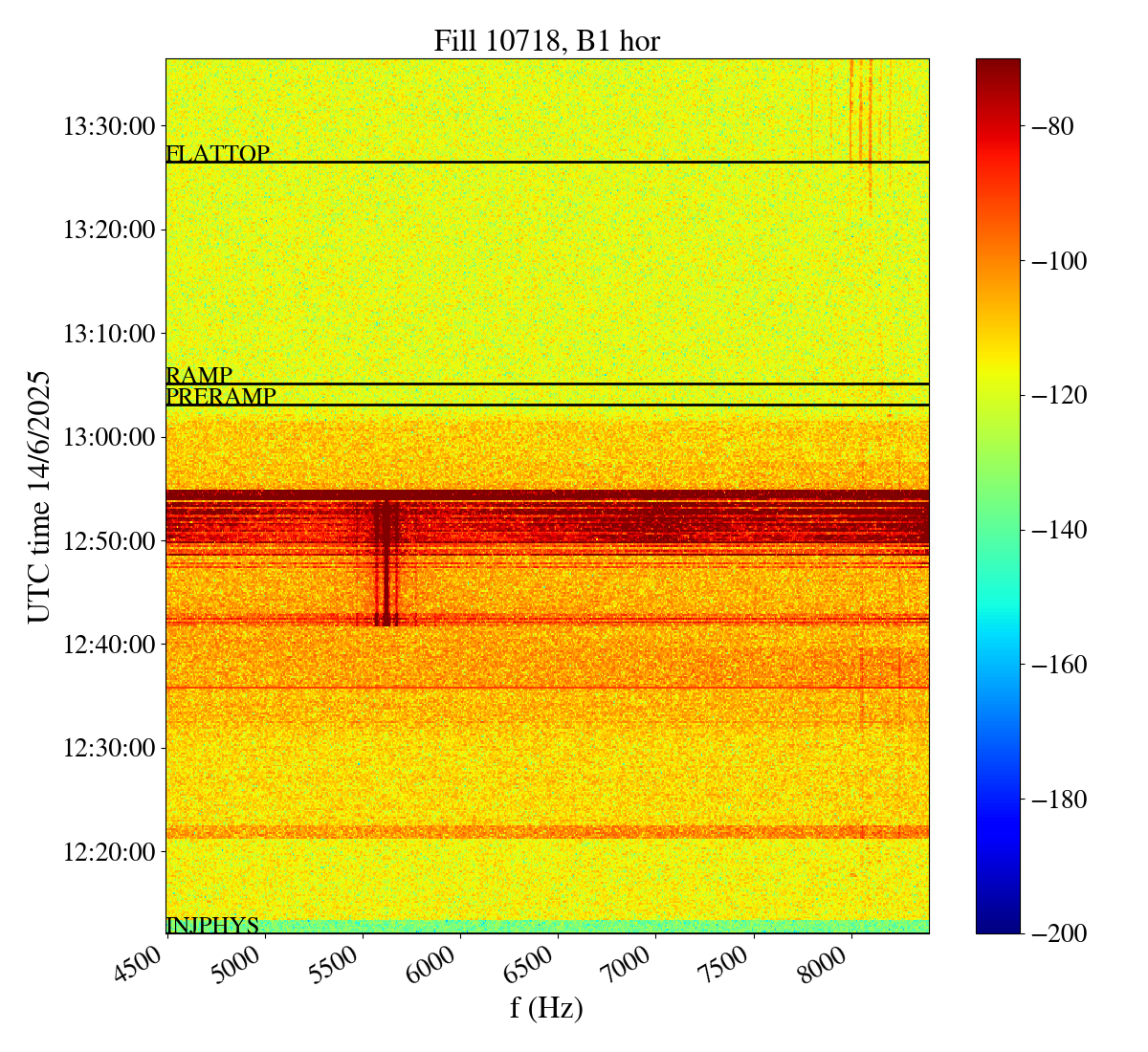Click the RAMP phase label
Image resolution: width=1148 pixels, height=1052 pixels.
tap(199, 375)
